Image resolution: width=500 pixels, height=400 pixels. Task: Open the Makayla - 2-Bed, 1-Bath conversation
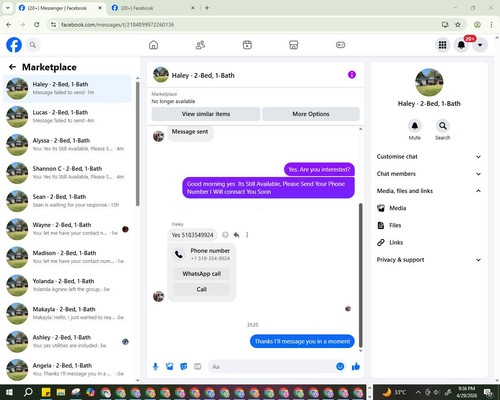(x=67, y=313)
